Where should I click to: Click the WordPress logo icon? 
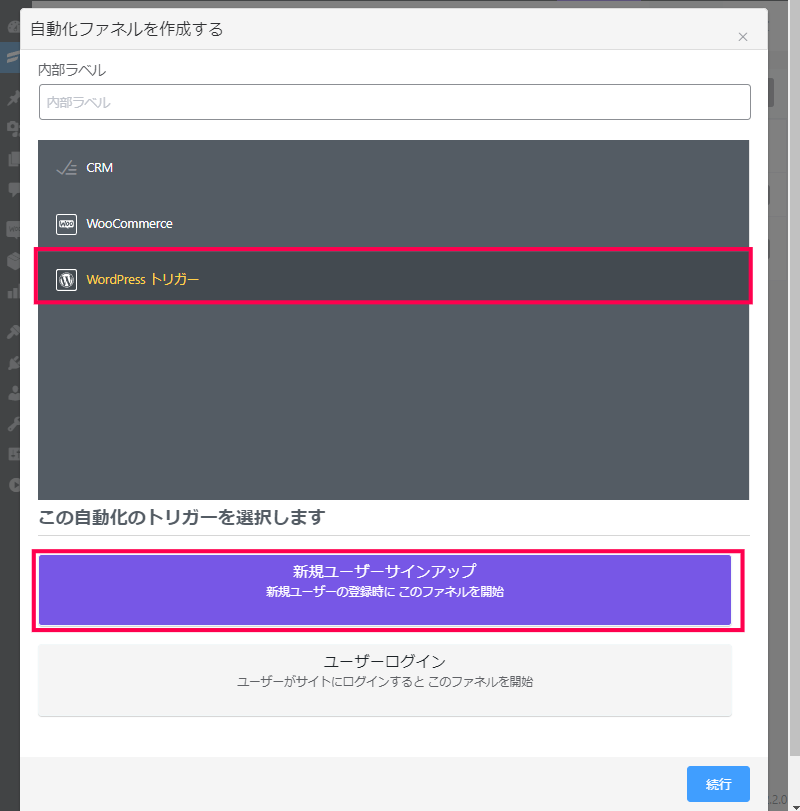pos(66,280)
